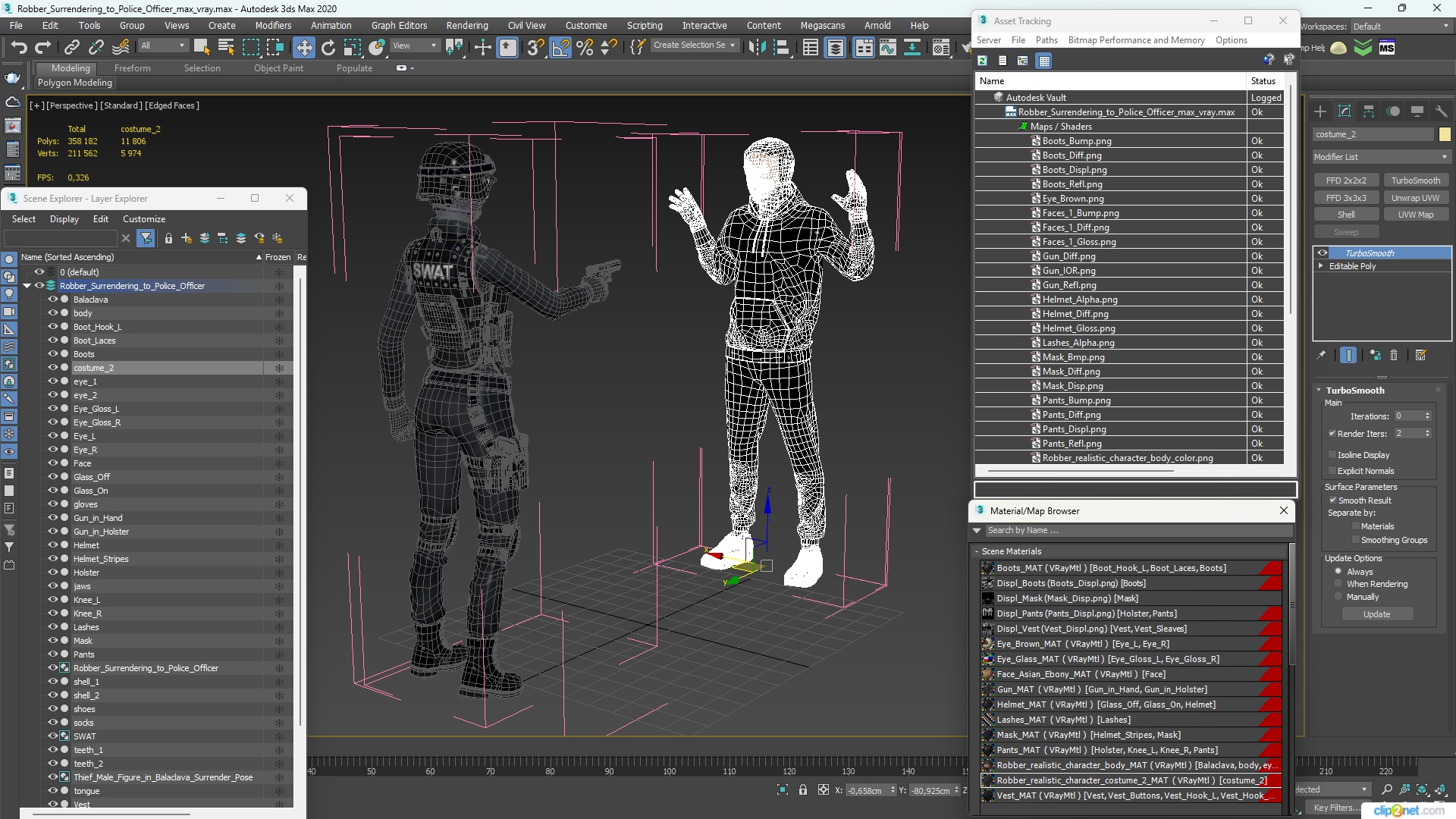Screen dimensions: 1456x819
Task: Click the UVW Map modifier button
Action: (1415, 215)
